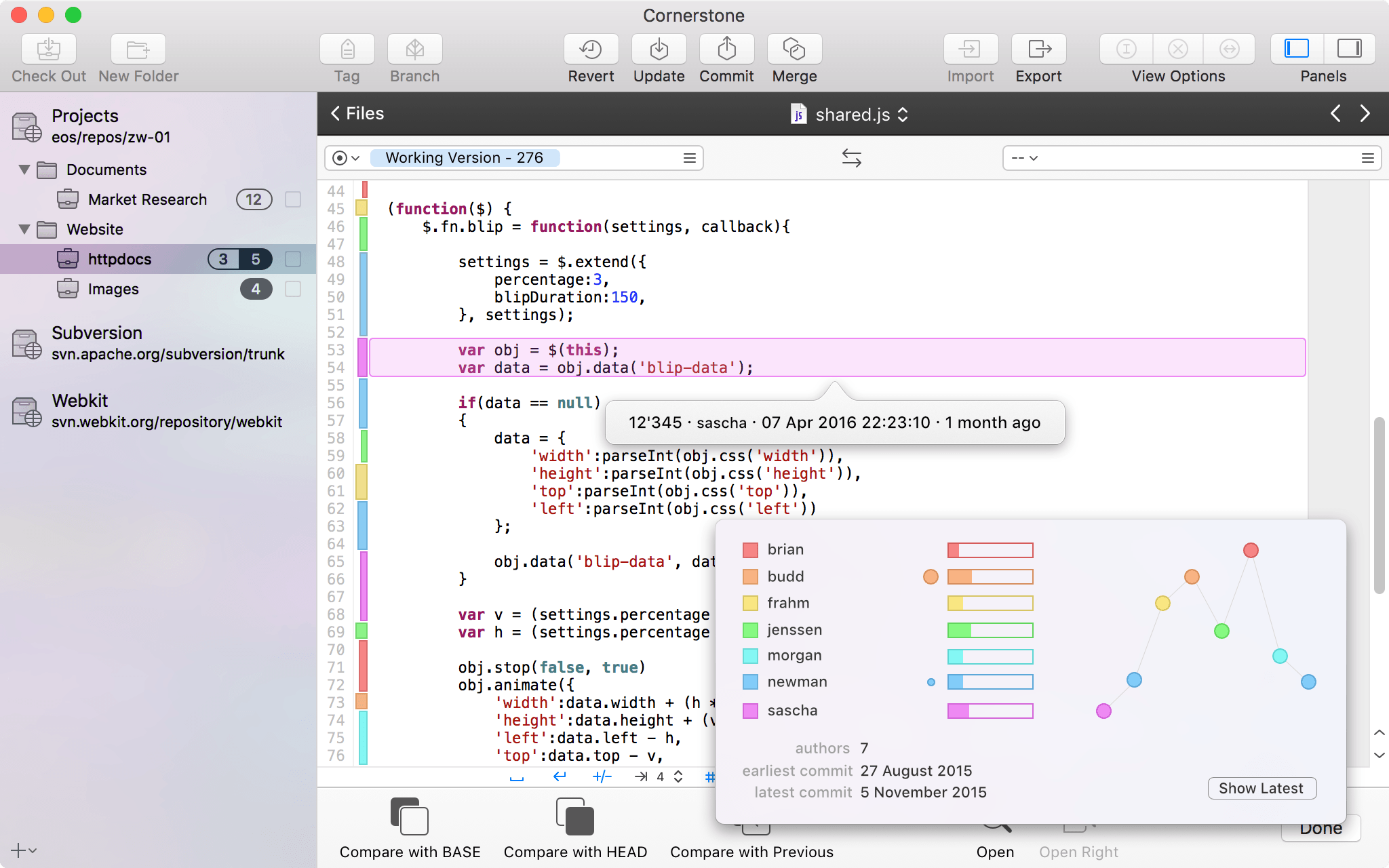Toggle the right inspector panel visibility
Image resolution: width=1389 pixels, height=868 pixels.
(1349, 49)
